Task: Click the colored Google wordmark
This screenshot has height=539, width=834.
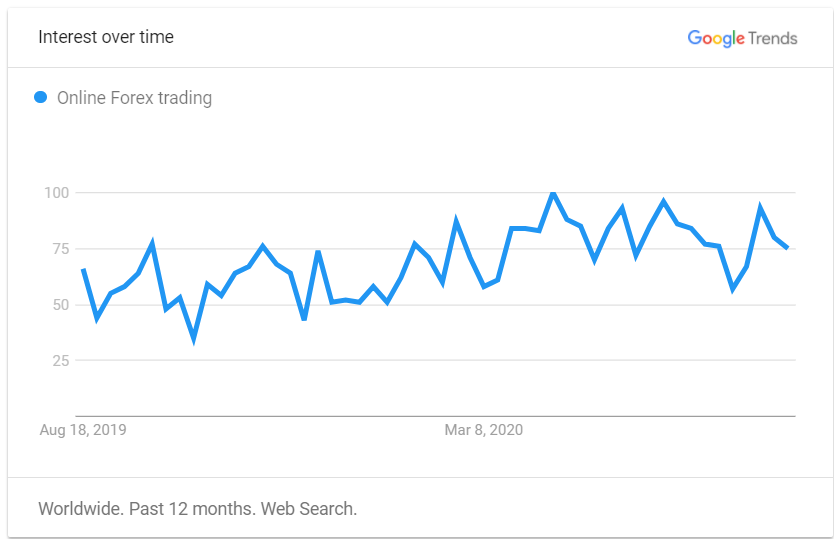Action: tap(716, 38)
